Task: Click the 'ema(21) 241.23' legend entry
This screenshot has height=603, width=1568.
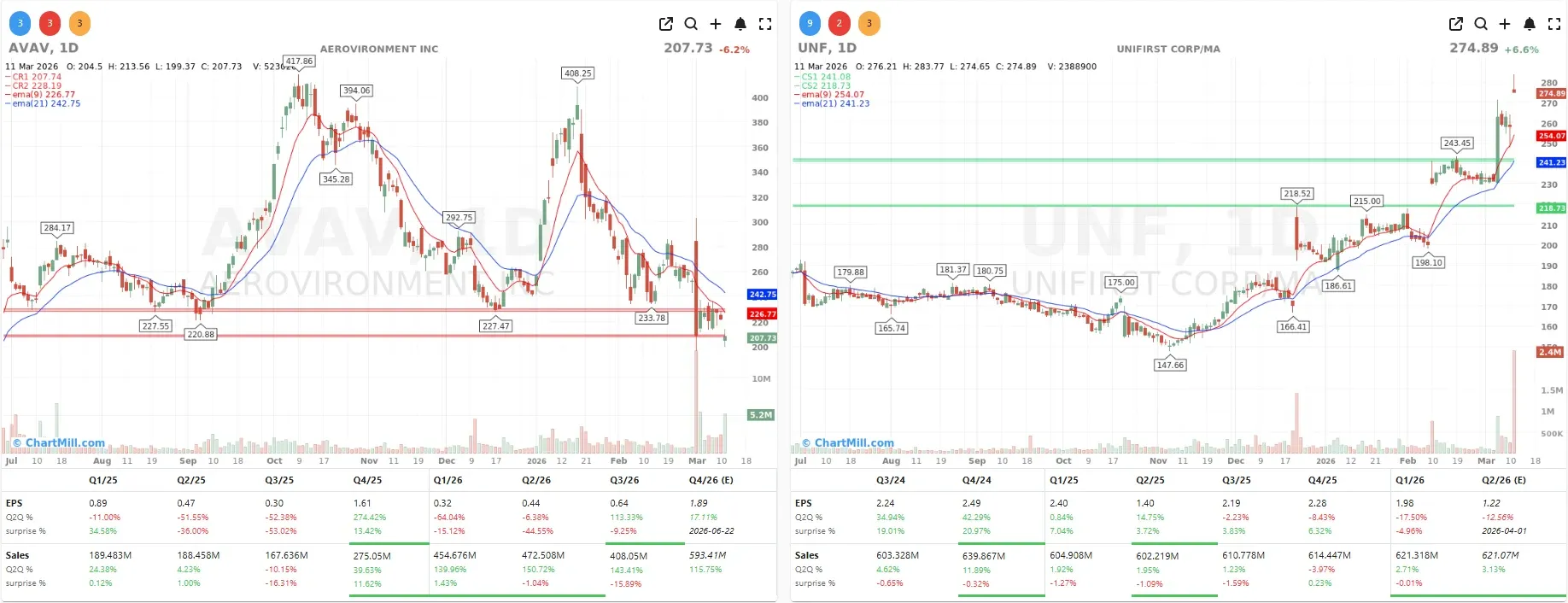Action: coord(832,103)
